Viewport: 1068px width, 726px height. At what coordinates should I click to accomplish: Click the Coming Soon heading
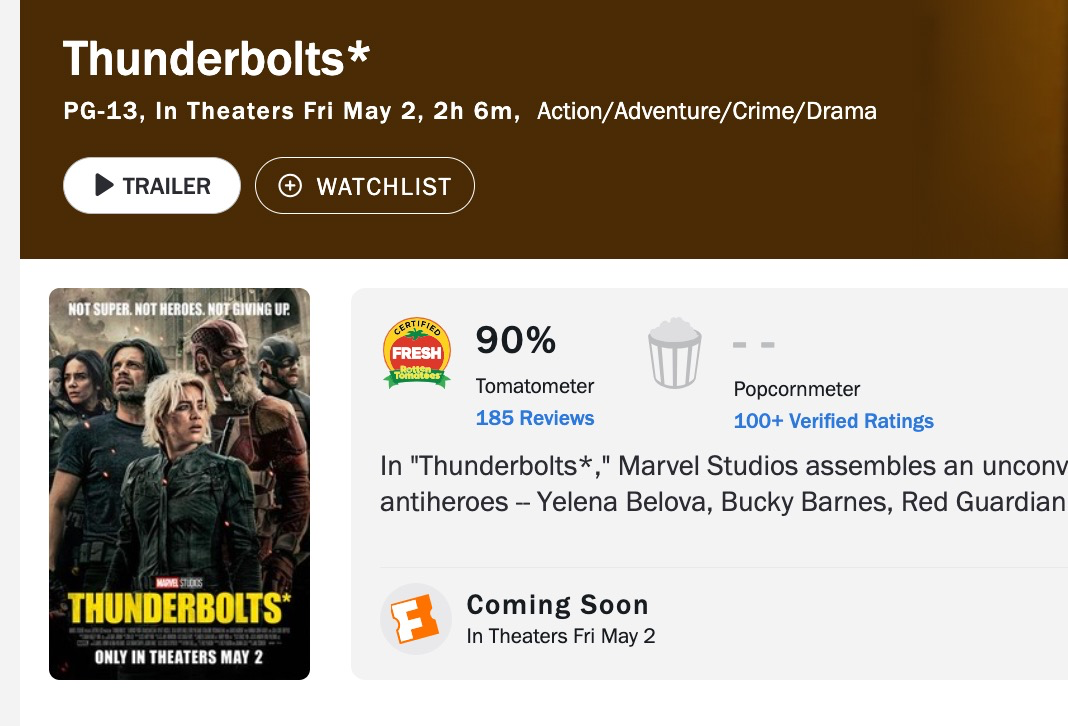(558, 605)
